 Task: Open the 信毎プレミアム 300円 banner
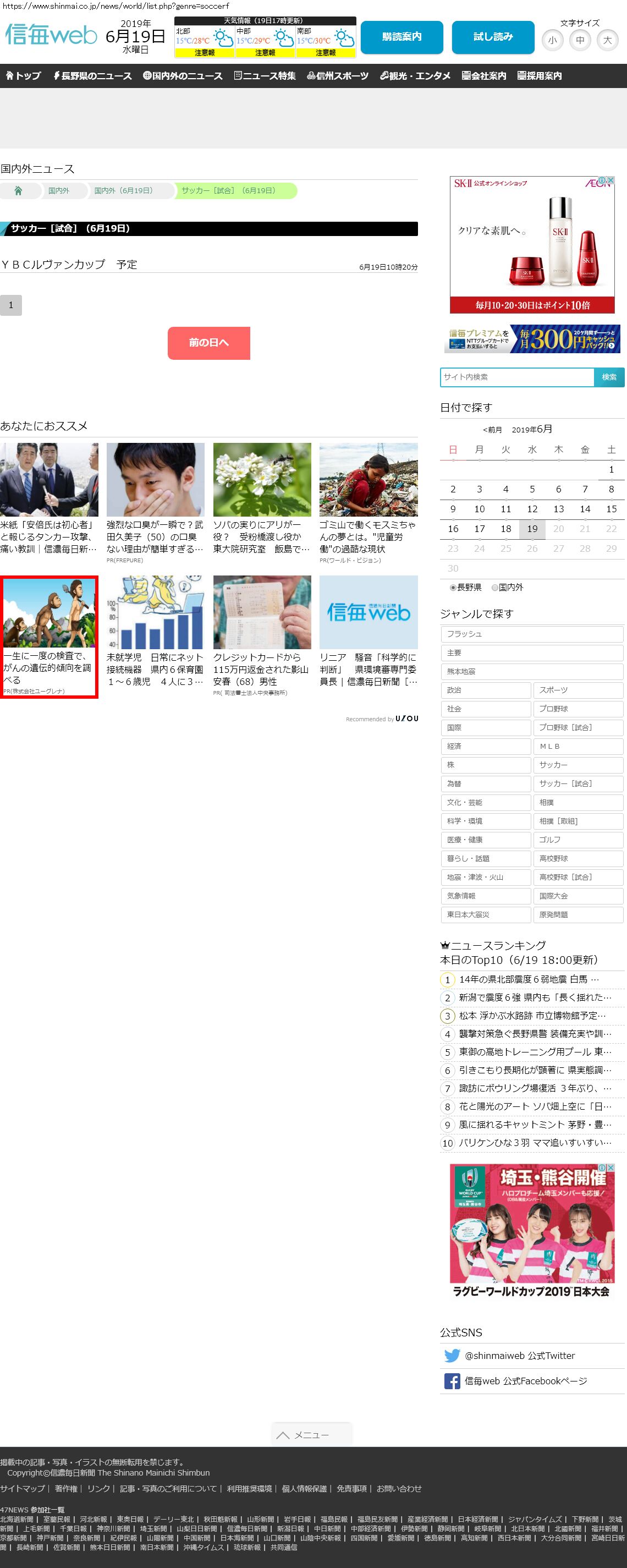pos(531,339)
